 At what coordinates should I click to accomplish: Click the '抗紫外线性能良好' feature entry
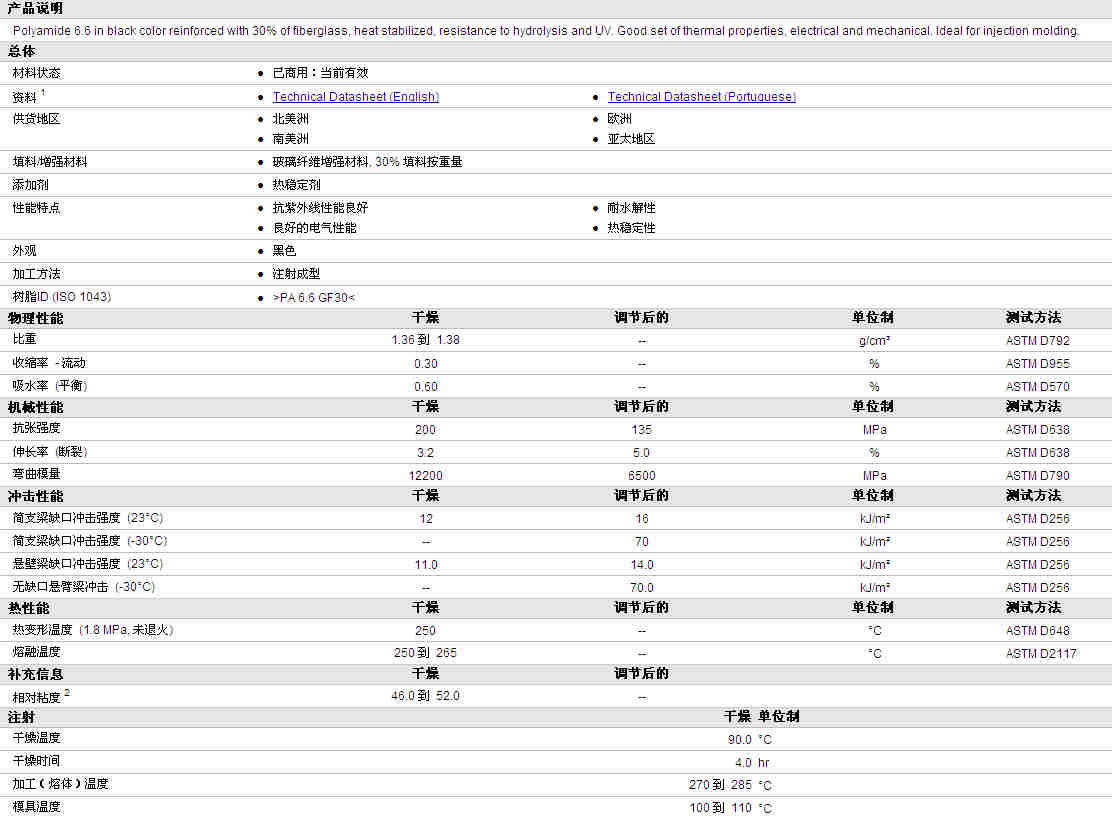pos(320,208)
